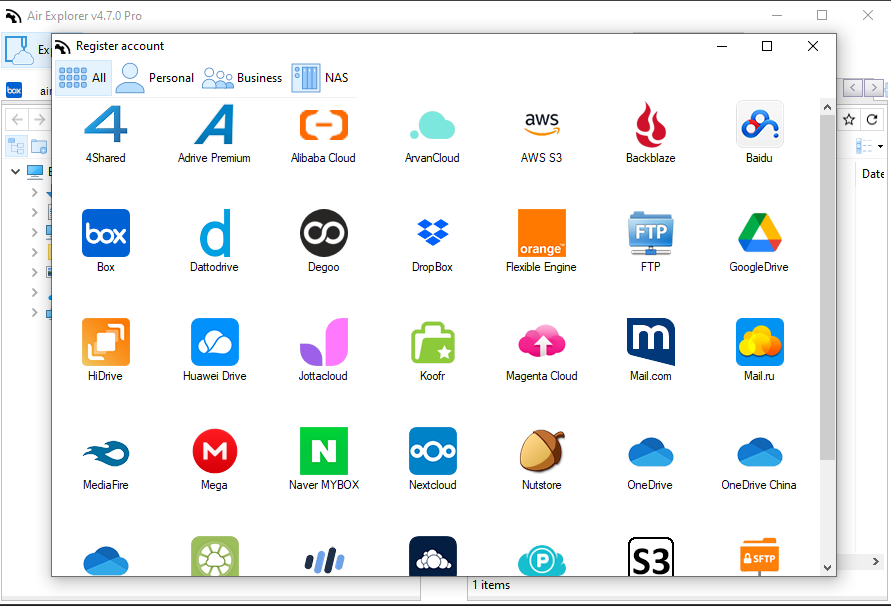Go forward in main window navigation

[x=39, y=119]
